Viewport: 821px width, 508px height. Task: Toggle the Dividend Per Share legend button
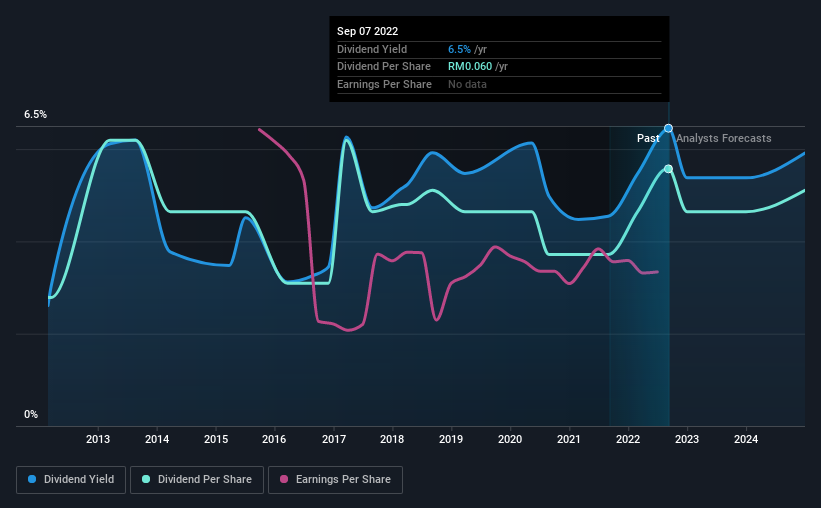coord(197,480)
